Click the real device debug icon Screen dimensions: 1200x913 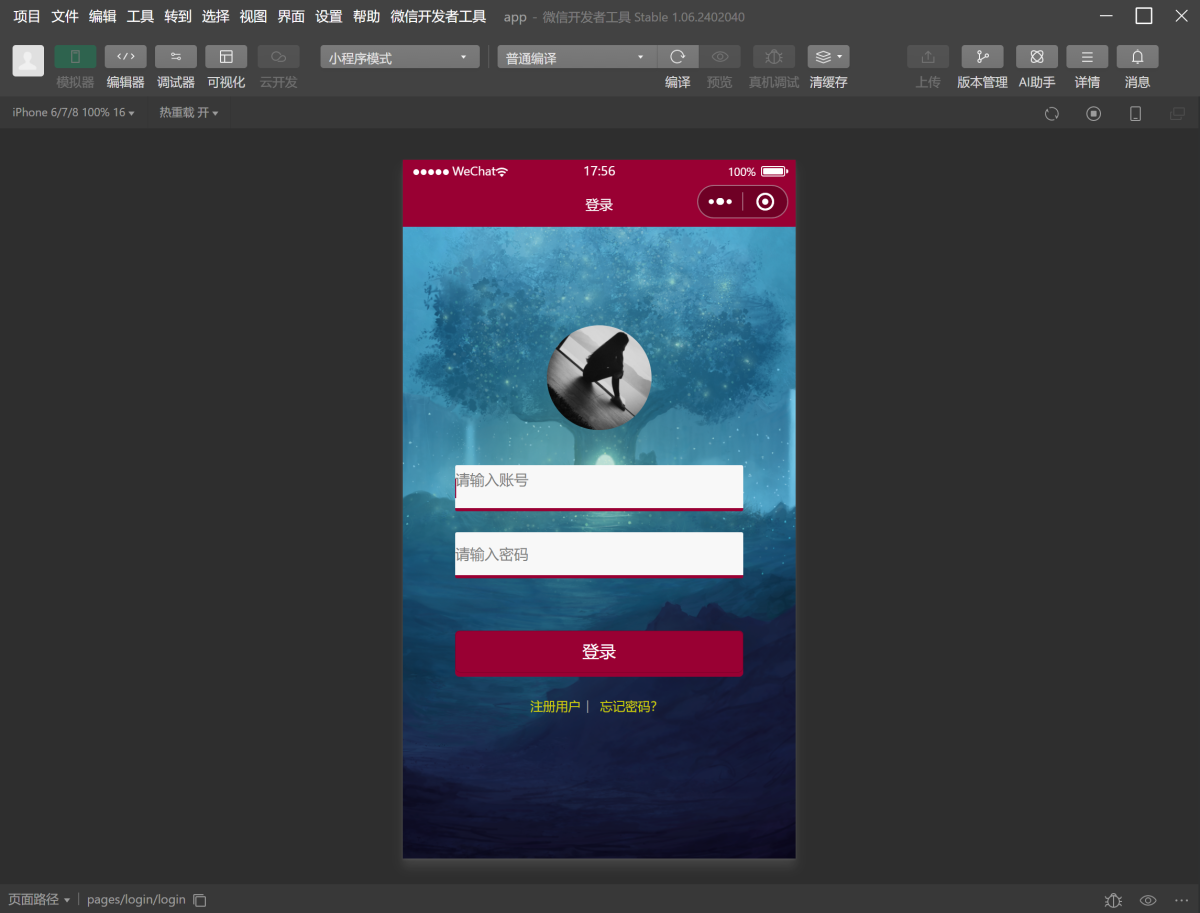774,57
